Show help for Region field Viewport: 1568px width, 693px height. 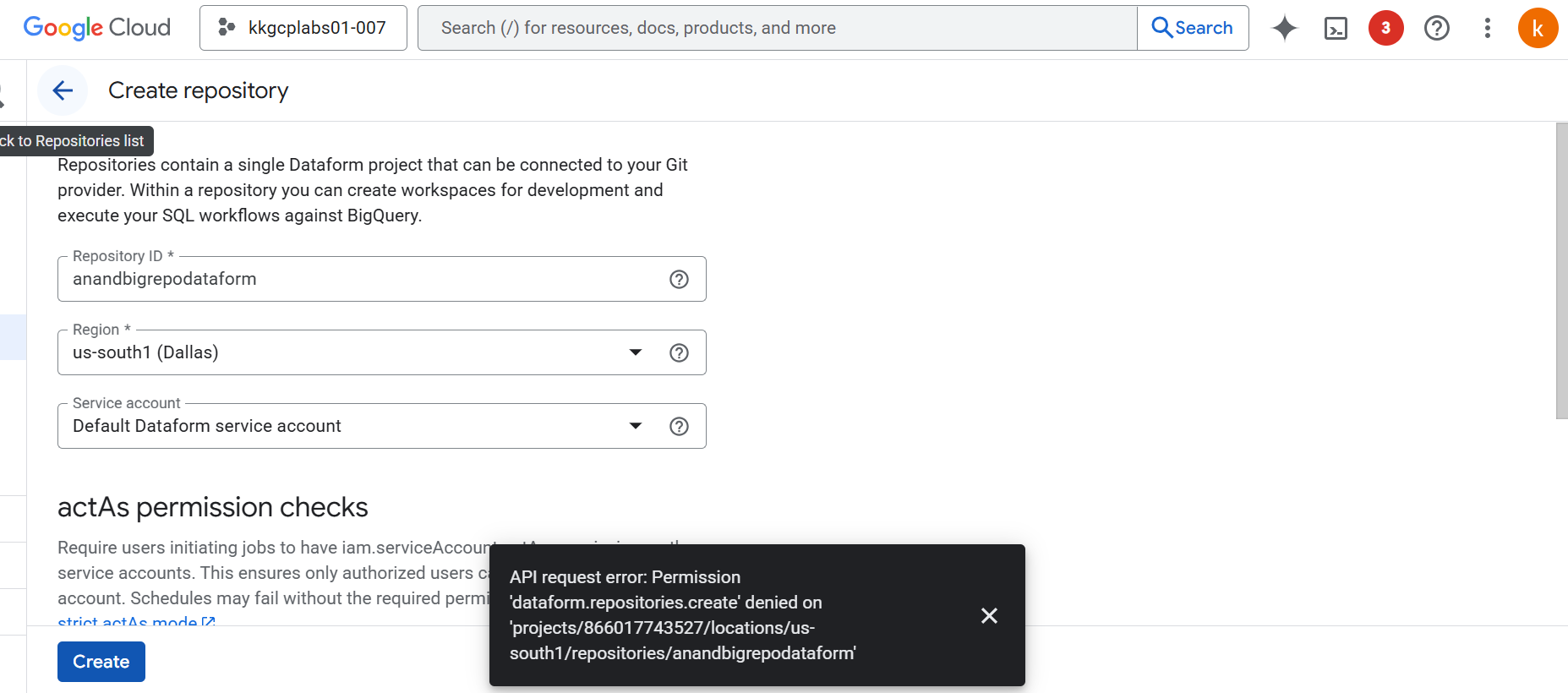tap(679, 353)
